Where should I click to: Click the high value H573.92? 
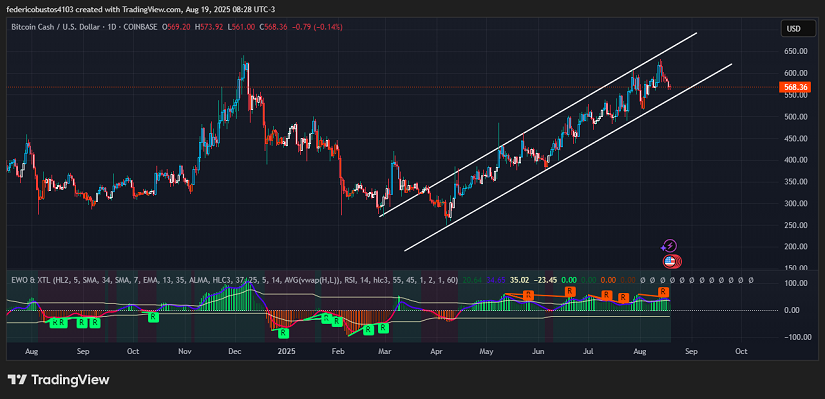(209, 27)
